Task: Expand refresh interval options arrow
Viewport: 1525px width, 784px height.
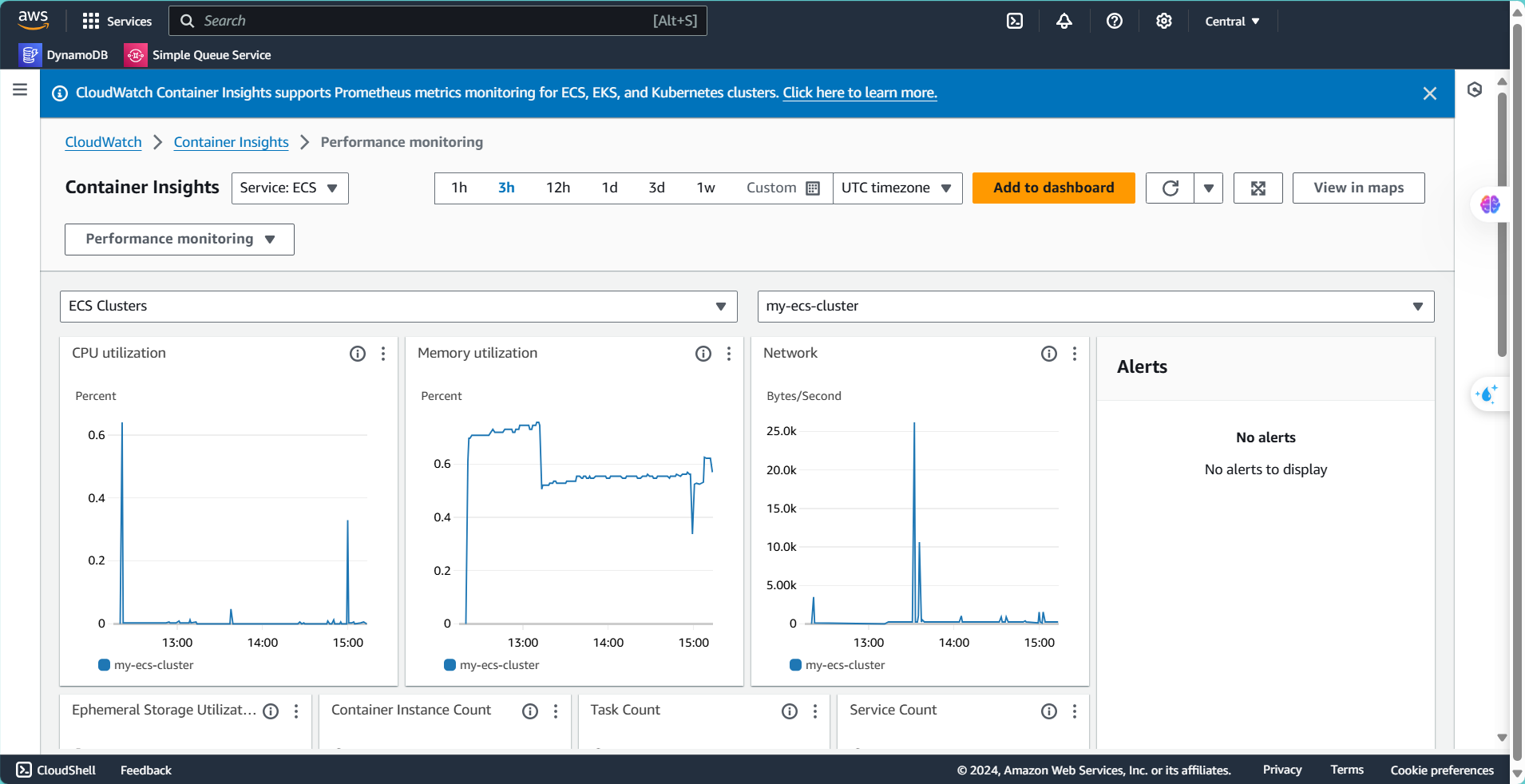Action: pyautogui.click(x=1209, y=188)
